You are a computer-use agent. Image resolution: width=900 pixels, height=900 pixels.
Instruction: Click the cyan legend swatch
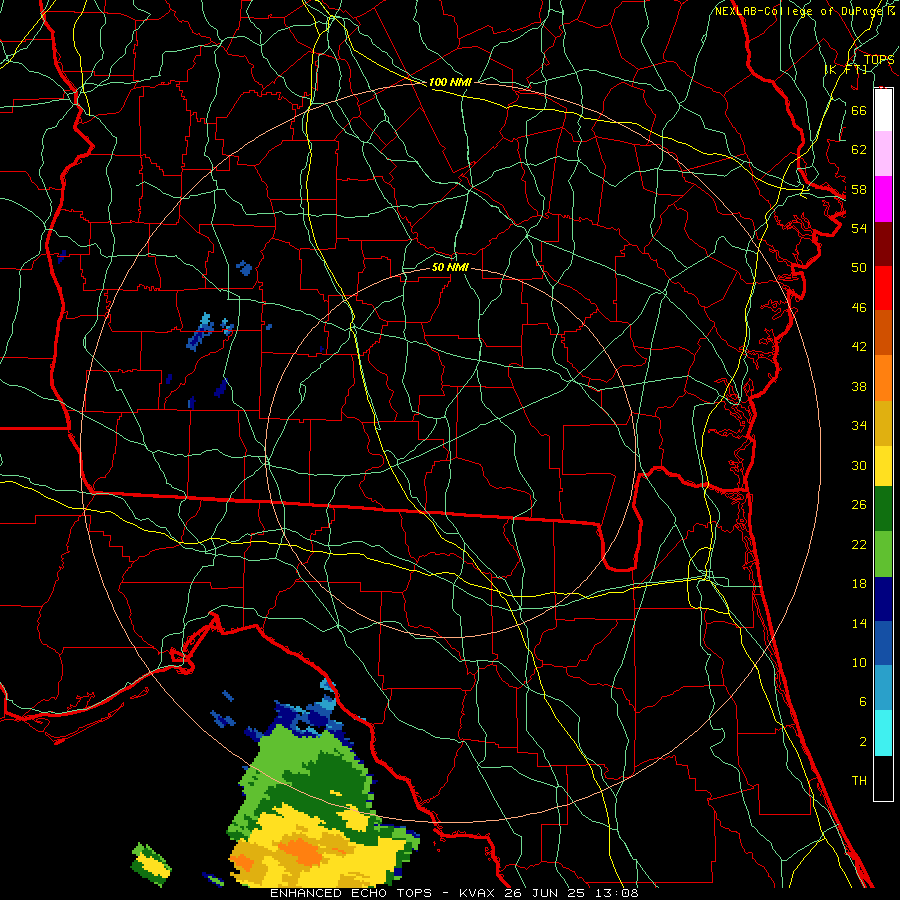[883, 733]
